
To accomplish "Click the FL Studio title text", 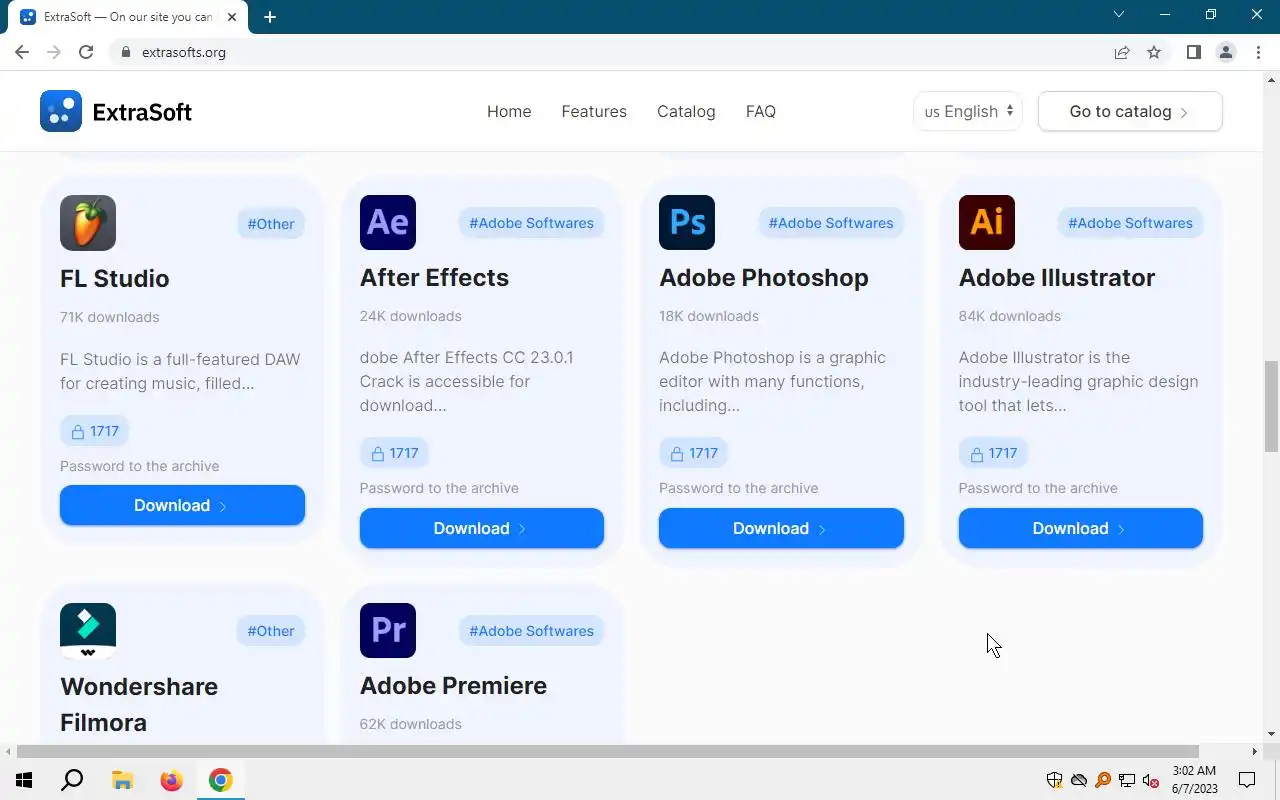I will (115, 278).
